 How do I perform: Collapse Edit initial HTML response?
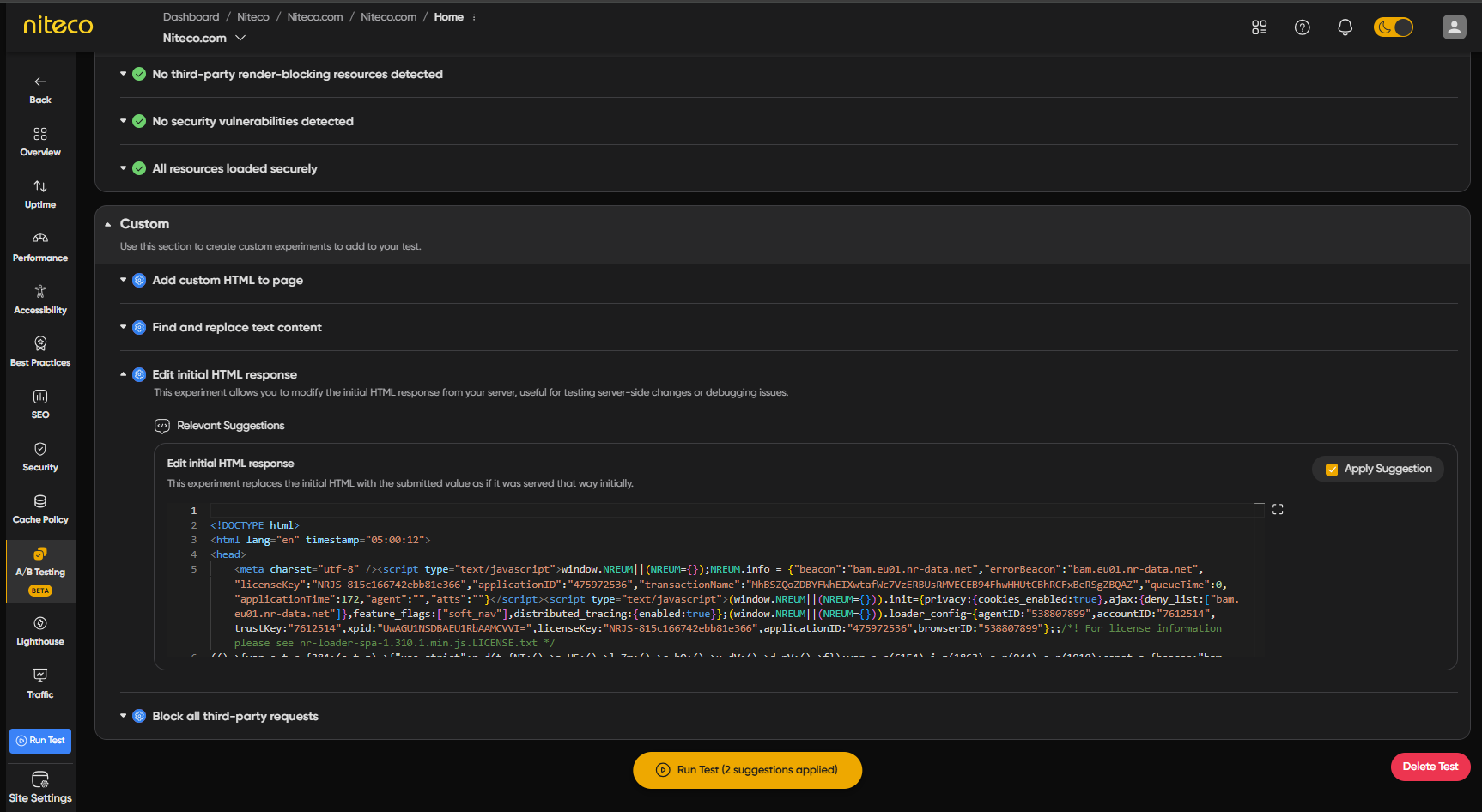click(x=124, y=374)
